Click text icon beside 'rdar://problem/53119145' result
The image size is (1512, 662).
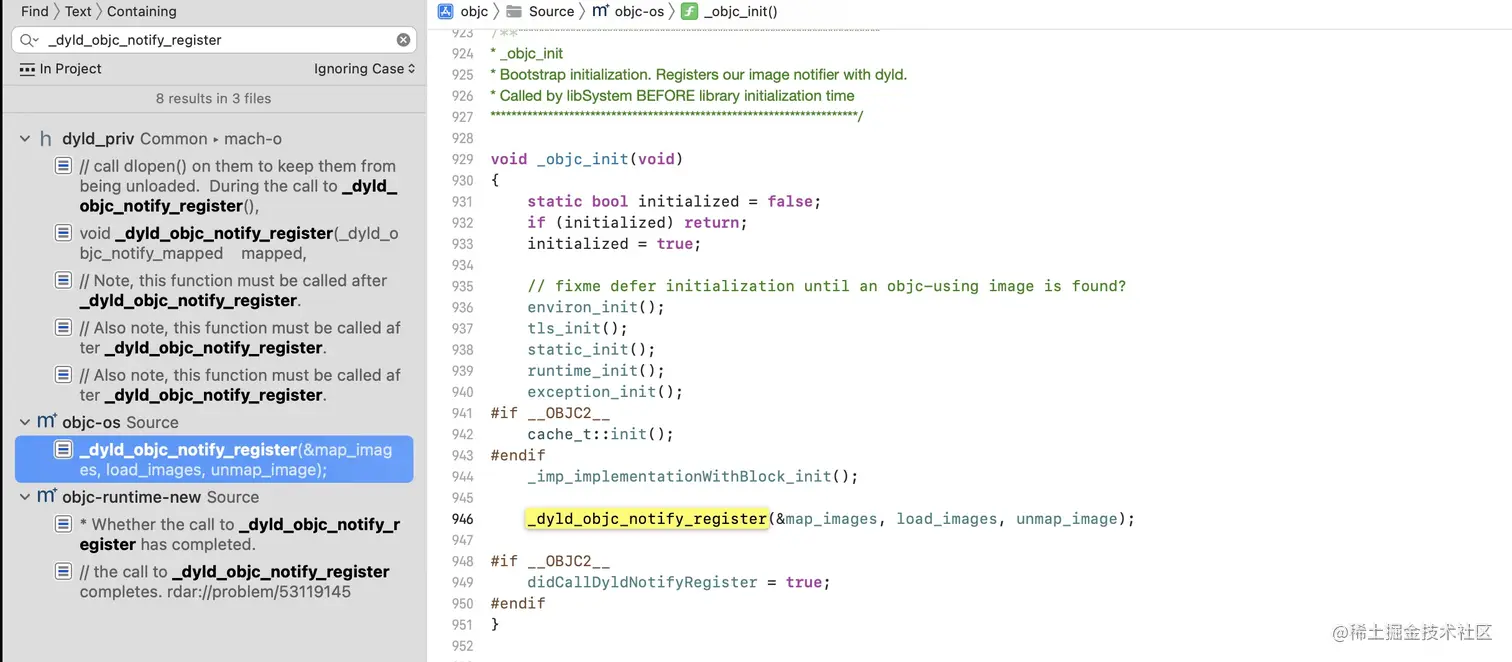coord(63,572)
